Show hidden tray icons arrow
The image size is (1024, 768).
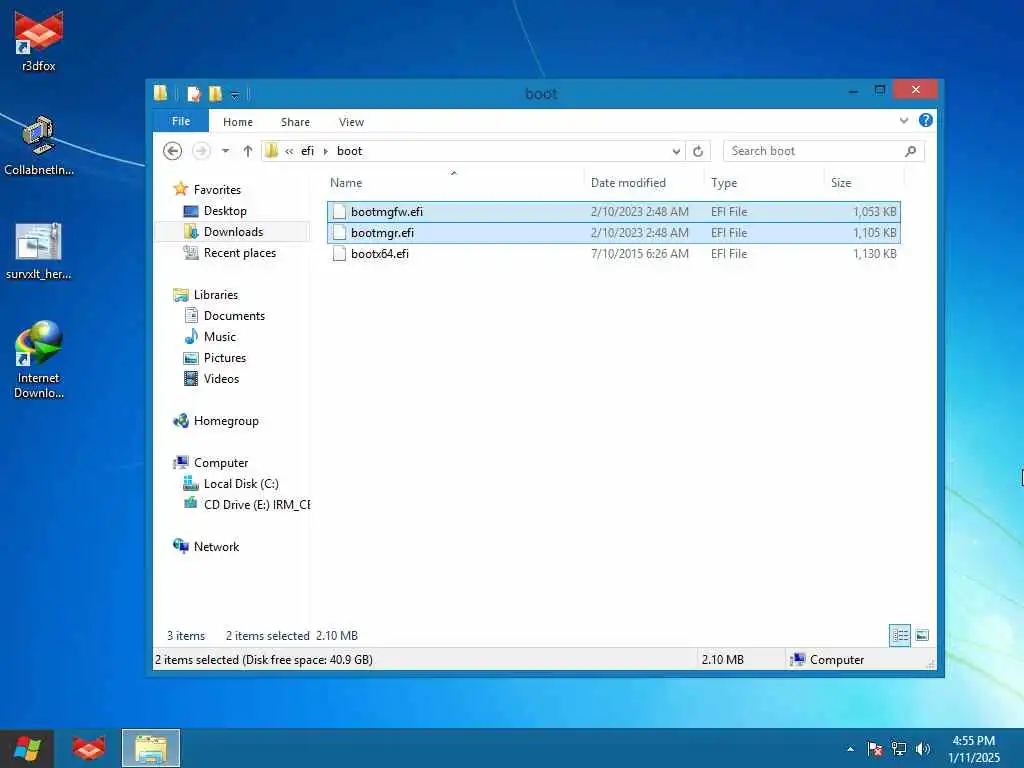pyautogui.click(x=850, y=749)
